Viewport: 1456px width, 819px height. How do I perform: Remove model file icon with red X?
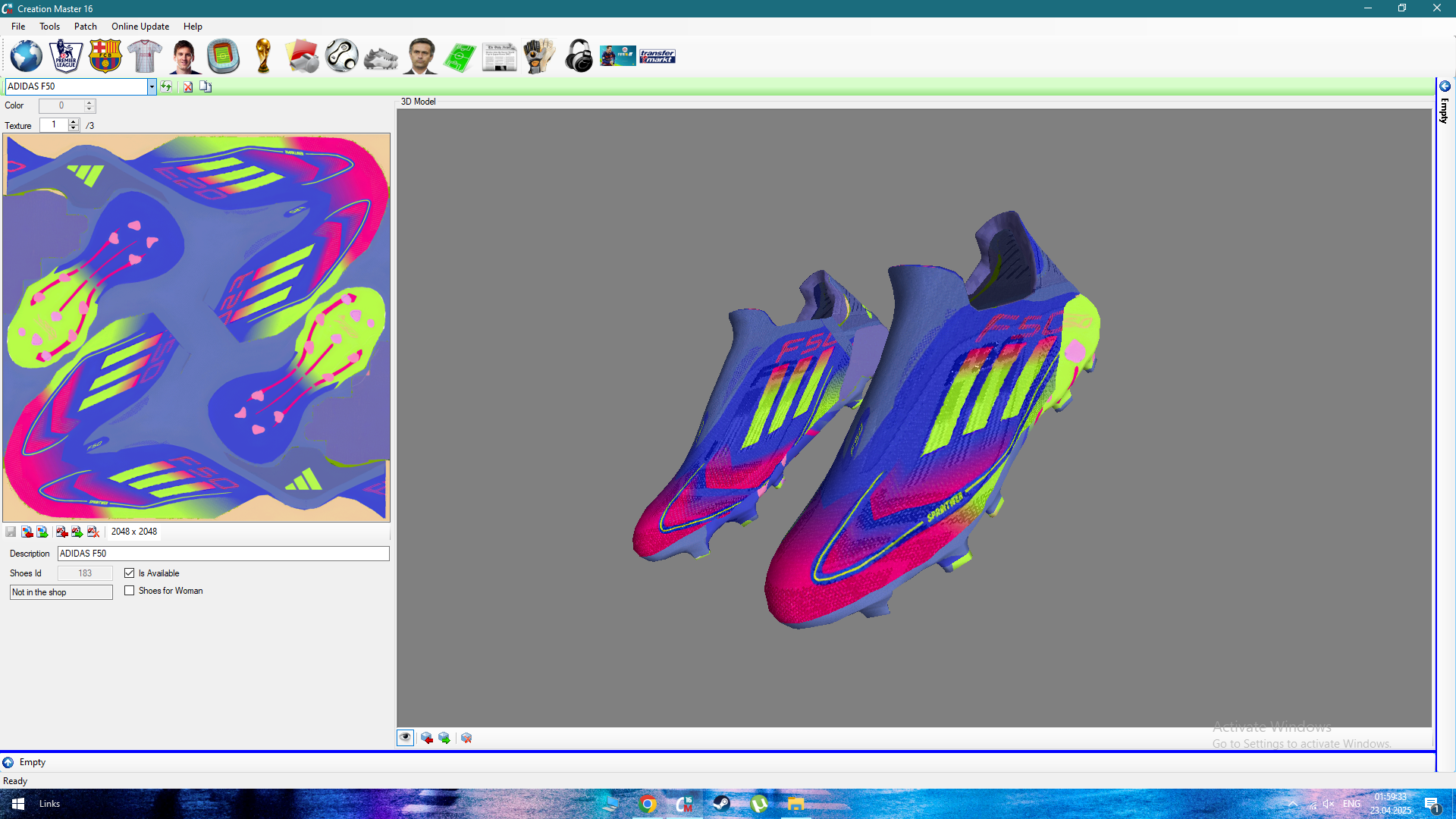(x=93, y=532)
